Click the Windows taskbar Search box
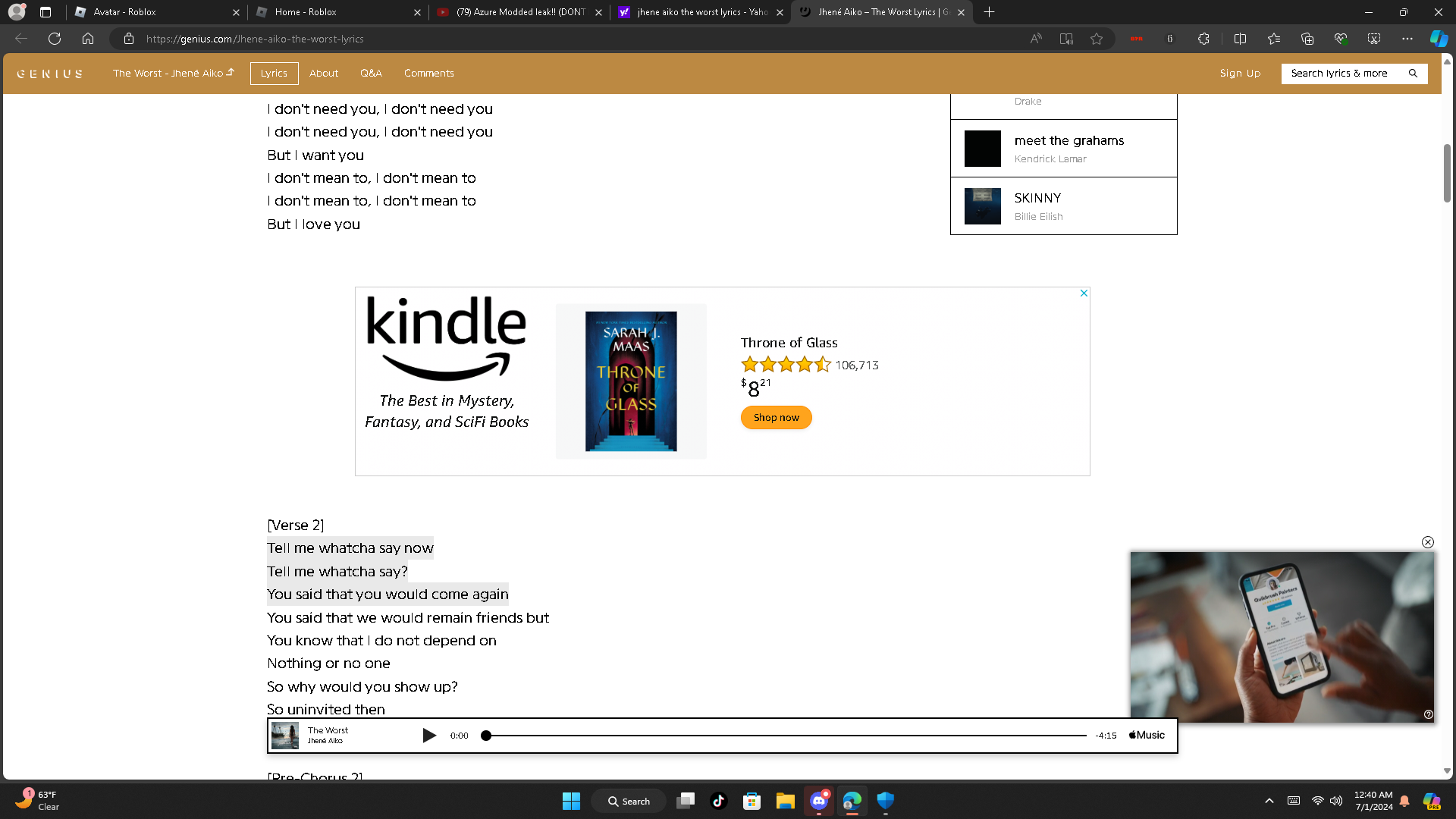The height and width of the screenshot is (819, 1456). tap(629, 801)
